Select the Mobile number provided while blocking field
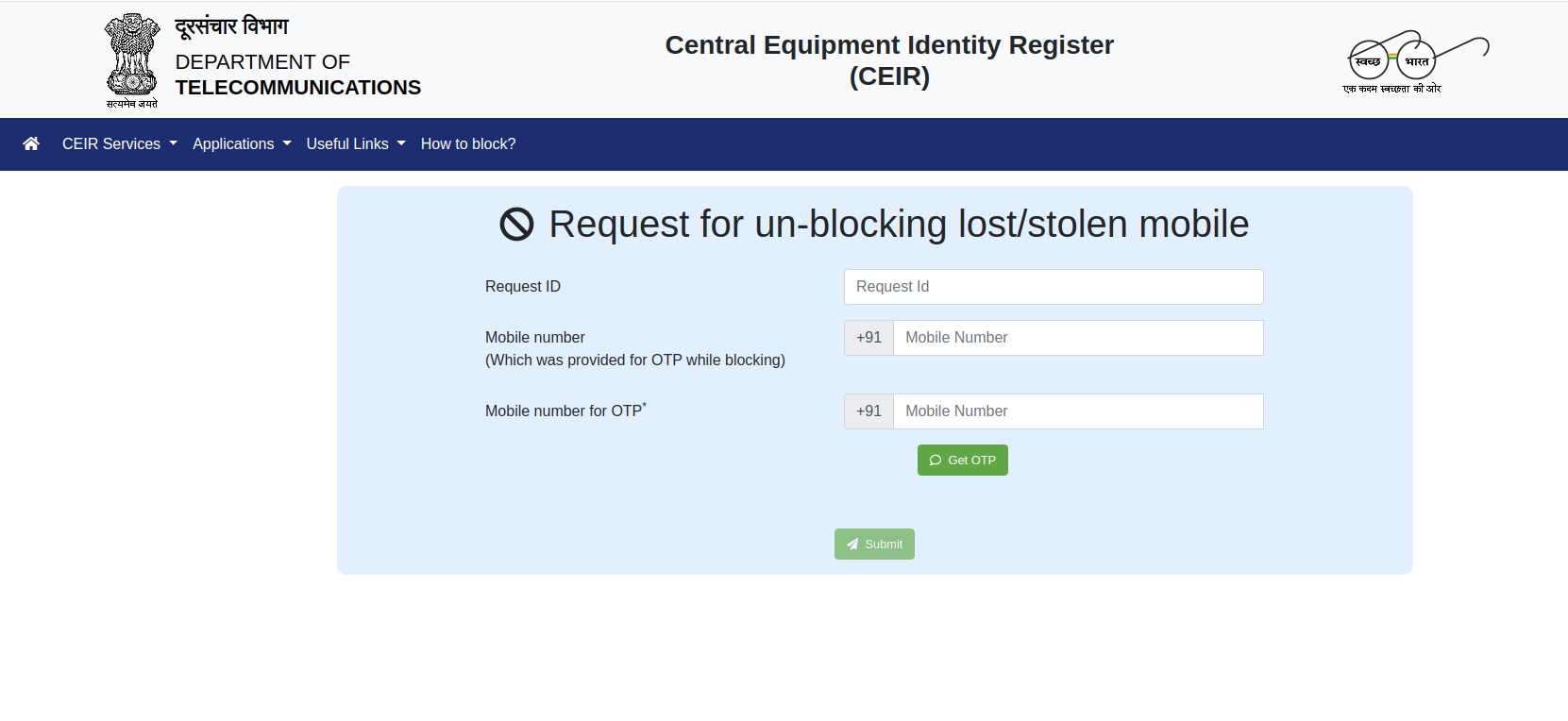 [1077, 337]
